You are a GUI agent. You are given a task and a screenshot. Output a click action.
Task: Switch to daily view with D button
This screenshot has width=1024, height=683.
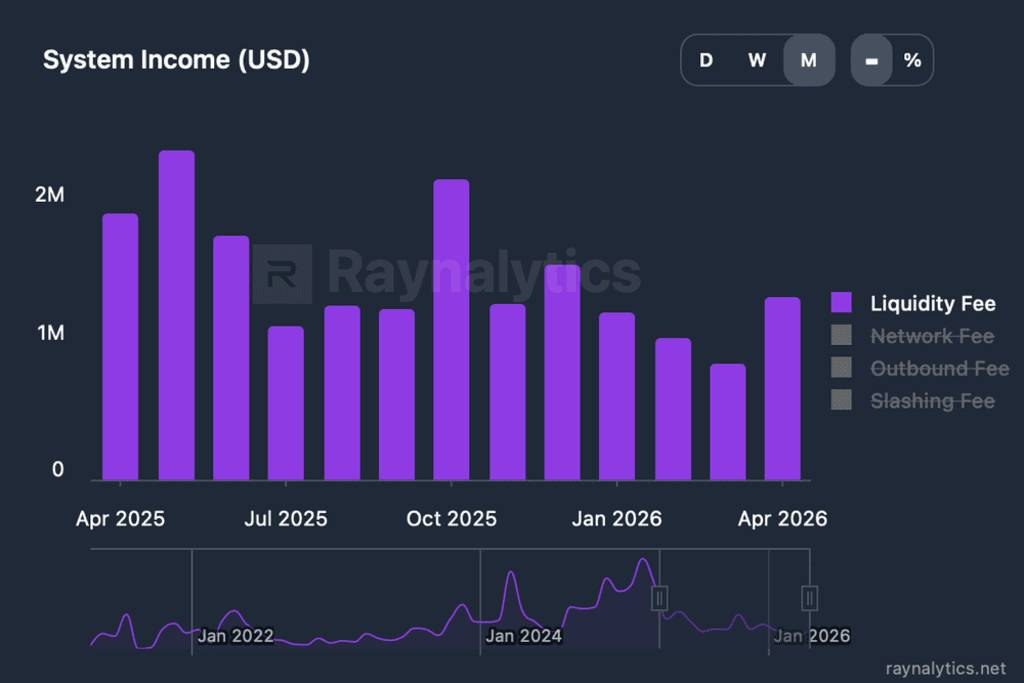706,60
